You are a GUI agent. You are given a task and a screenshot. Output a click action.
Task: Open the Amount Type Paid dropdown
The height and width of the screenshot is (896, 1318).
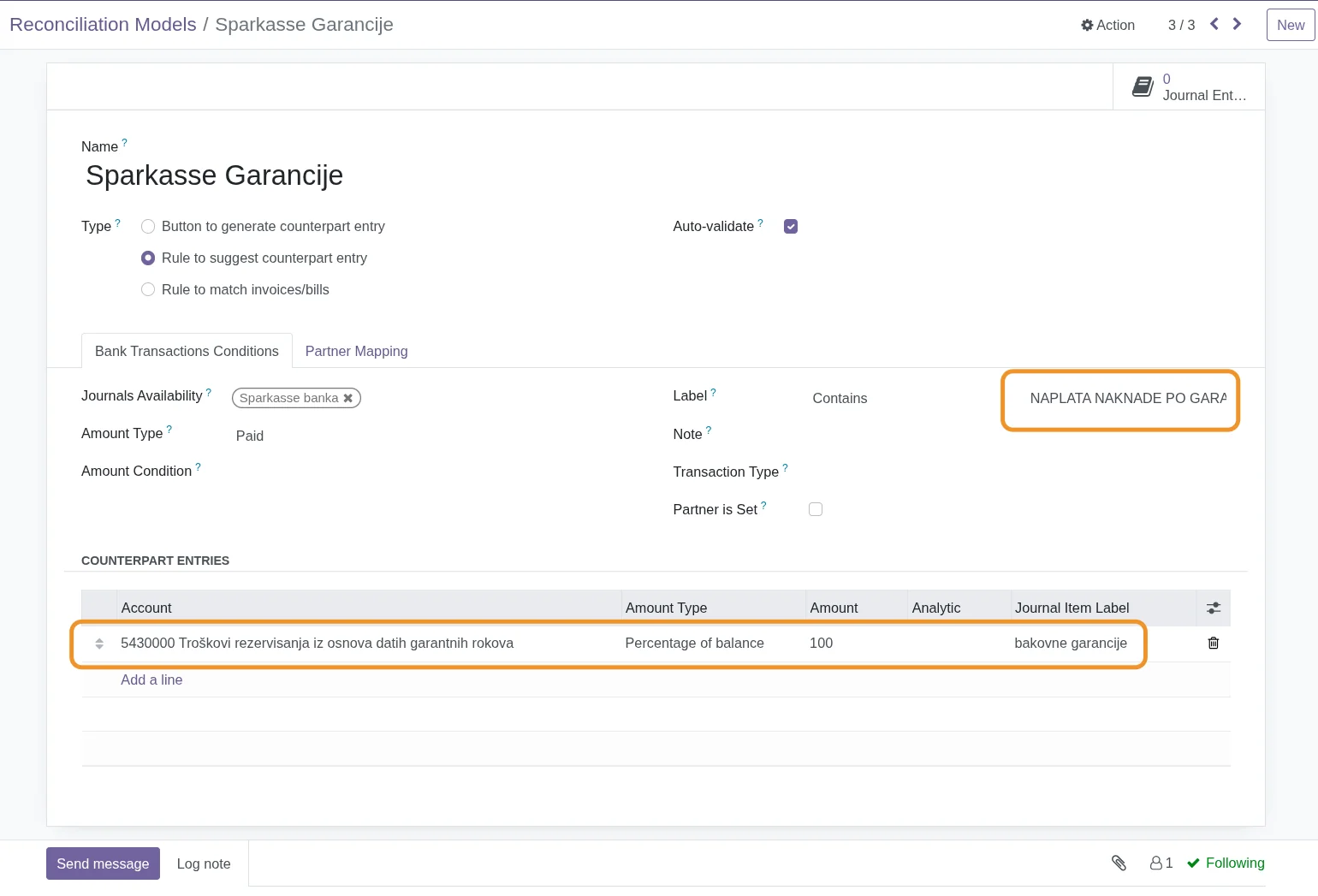[250, 436]
